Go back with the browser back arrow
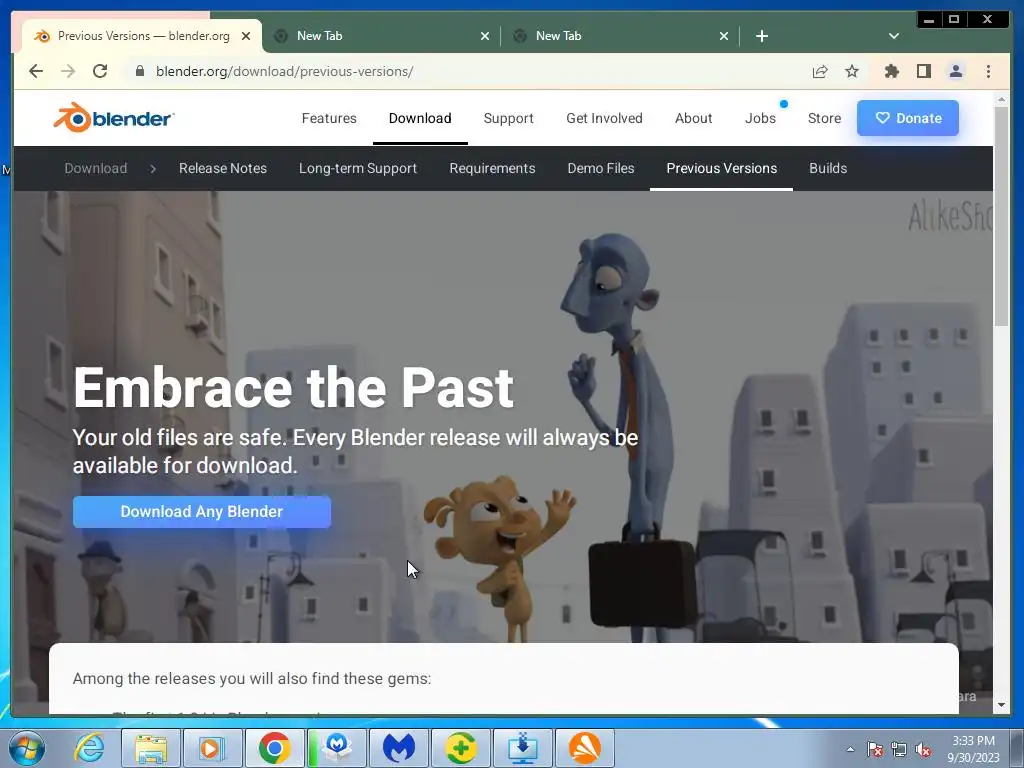 pyautogui.click(x=36, y=71)
